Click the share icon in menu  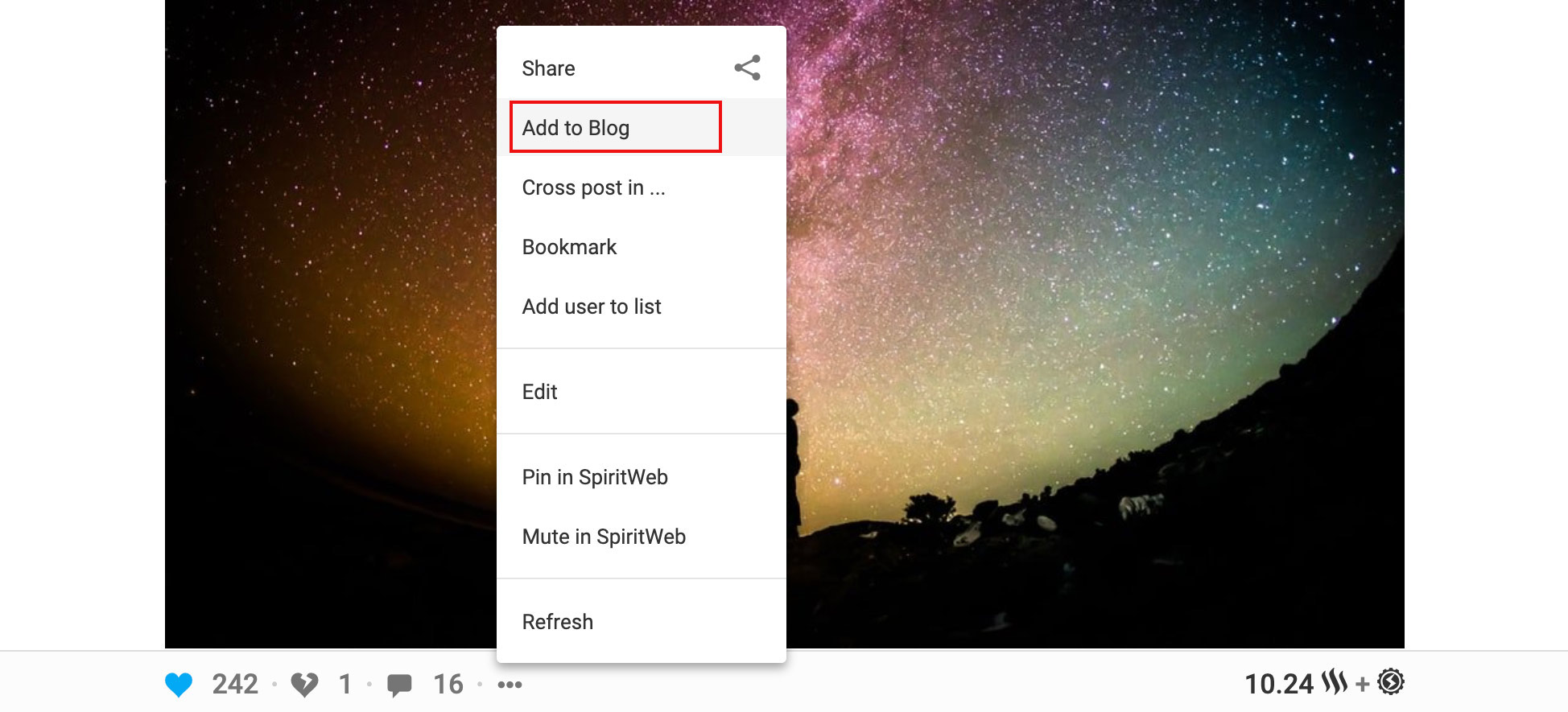(x=748, y=68)
